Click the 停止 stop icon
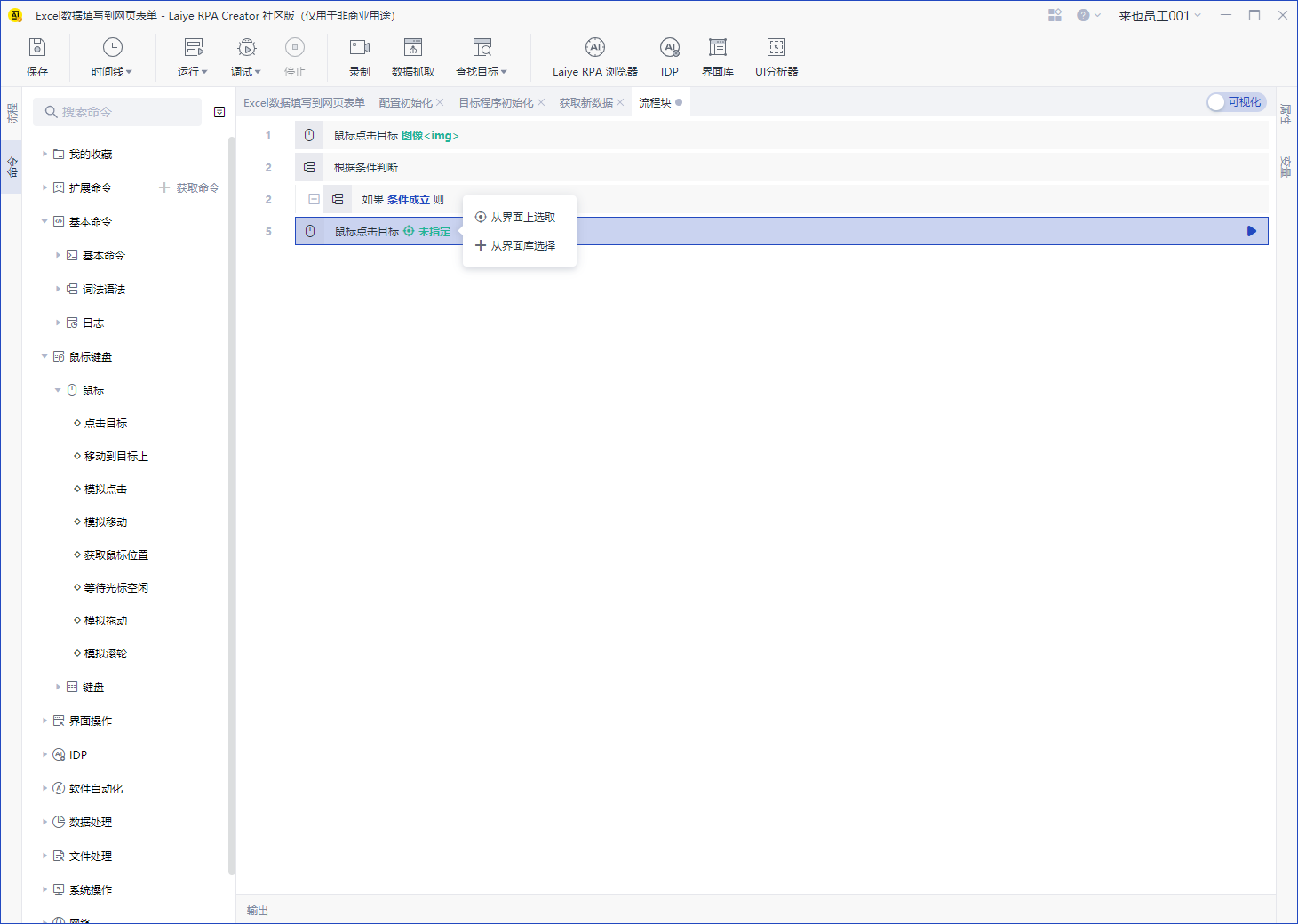 click(x=295, y=48)
